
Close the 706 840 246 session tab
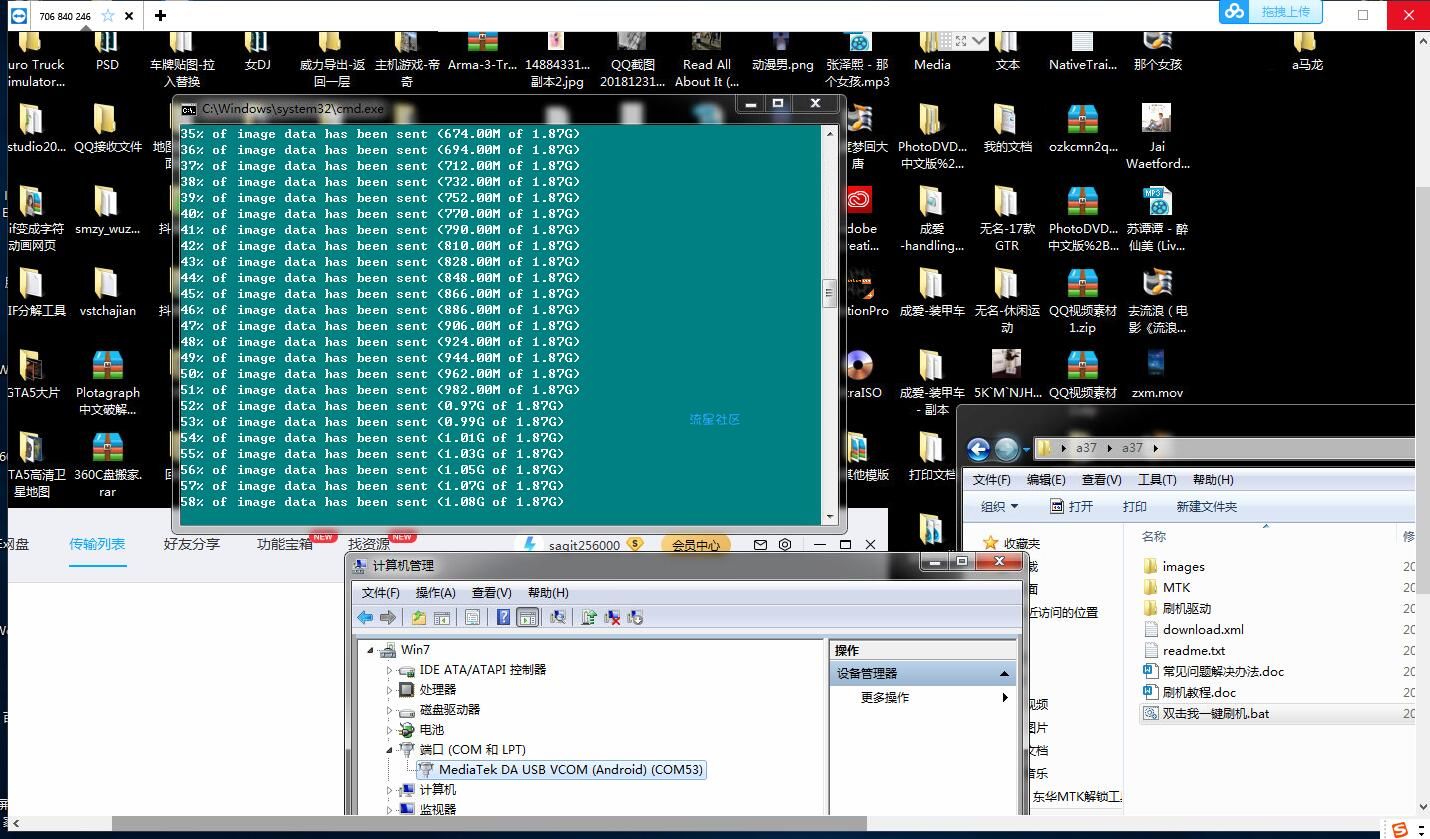coord(129,16)
